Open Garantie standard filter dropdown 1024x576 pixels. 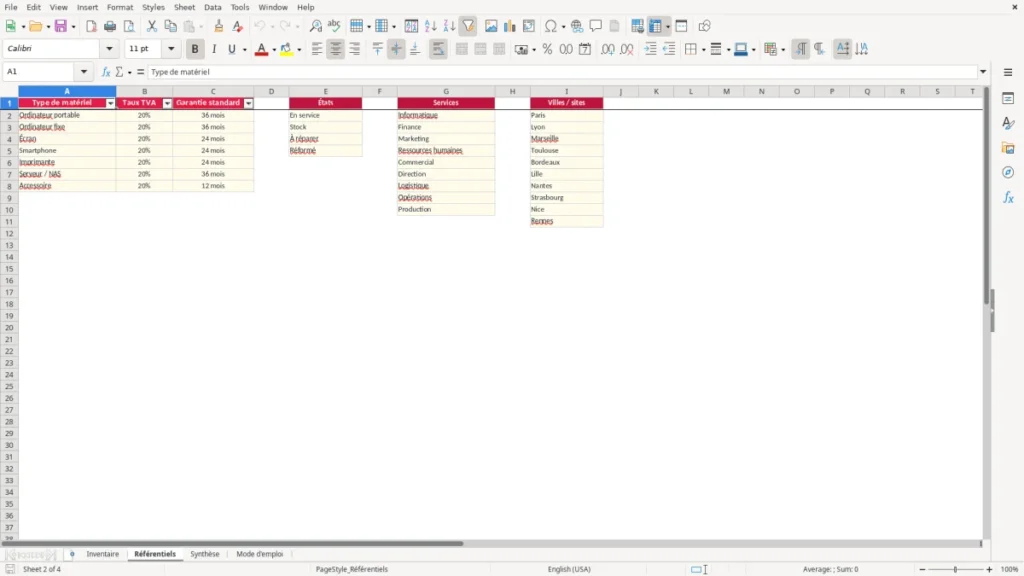pyautogui.click(x=249, y=103)
